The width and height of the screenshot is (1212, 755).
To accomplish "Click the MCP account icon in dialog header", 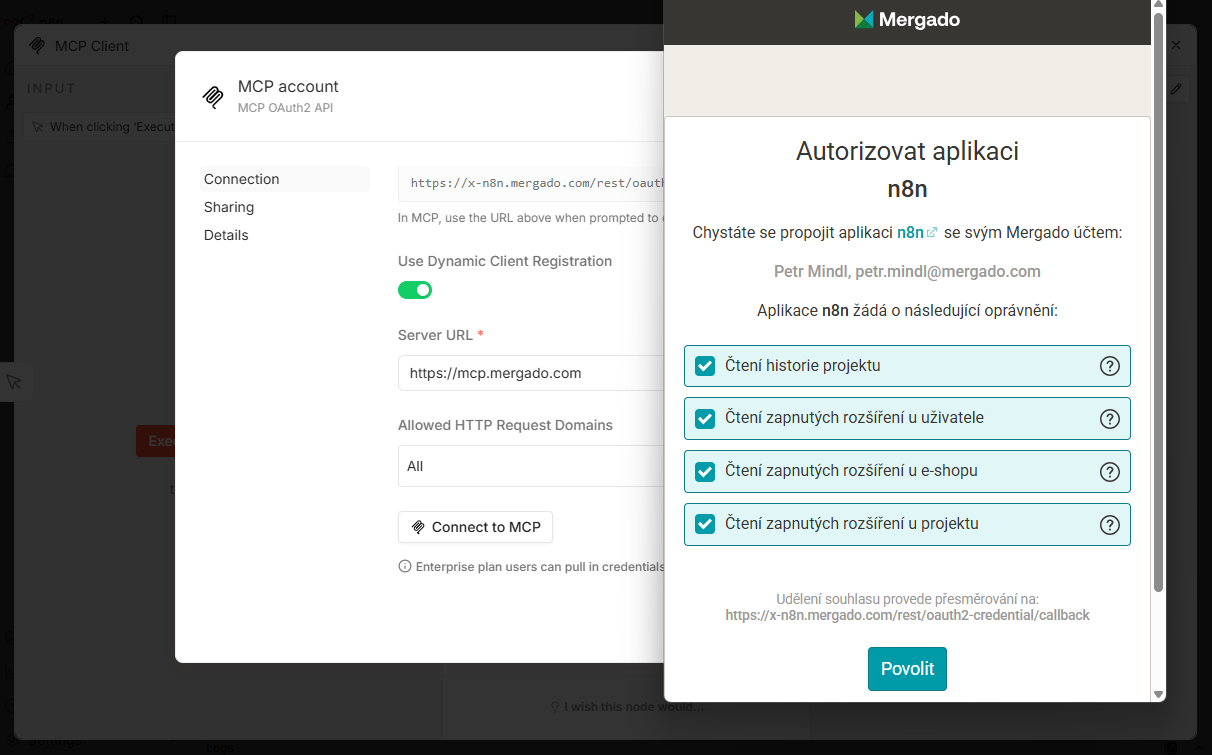I will [x=213, y=96].
